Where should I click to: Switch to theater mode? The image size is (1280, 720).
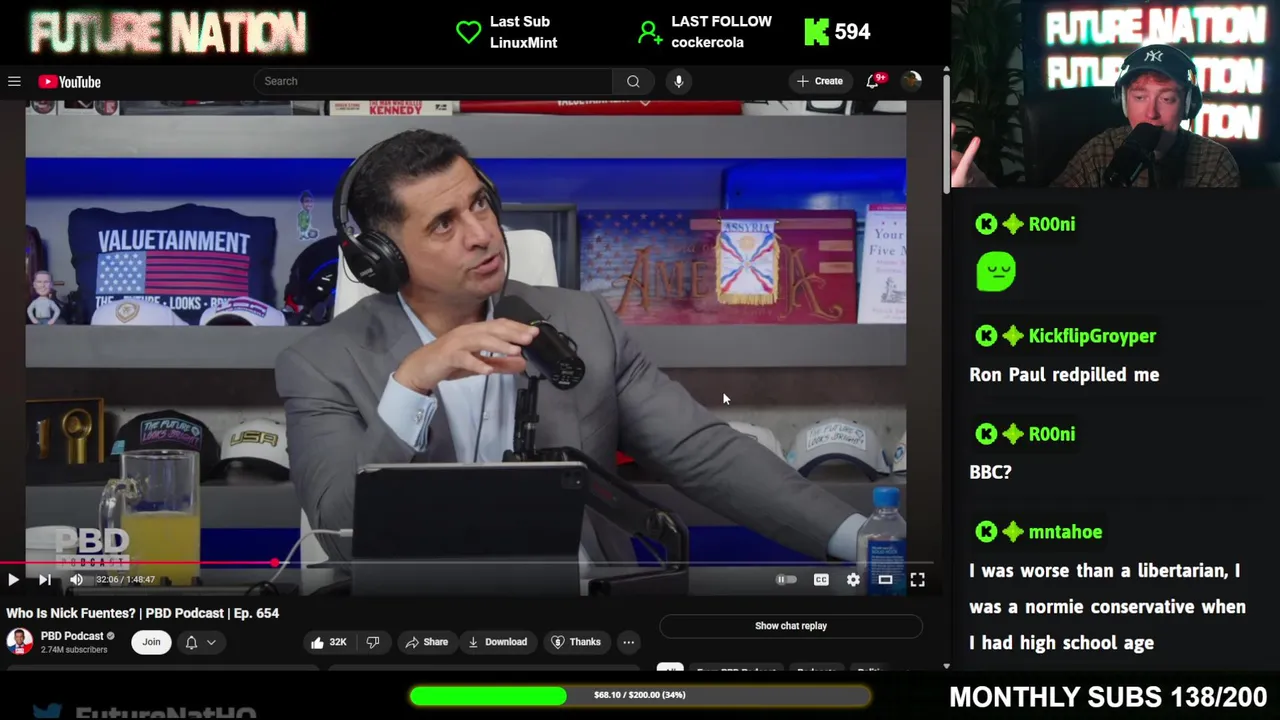(x=885, y=579)
